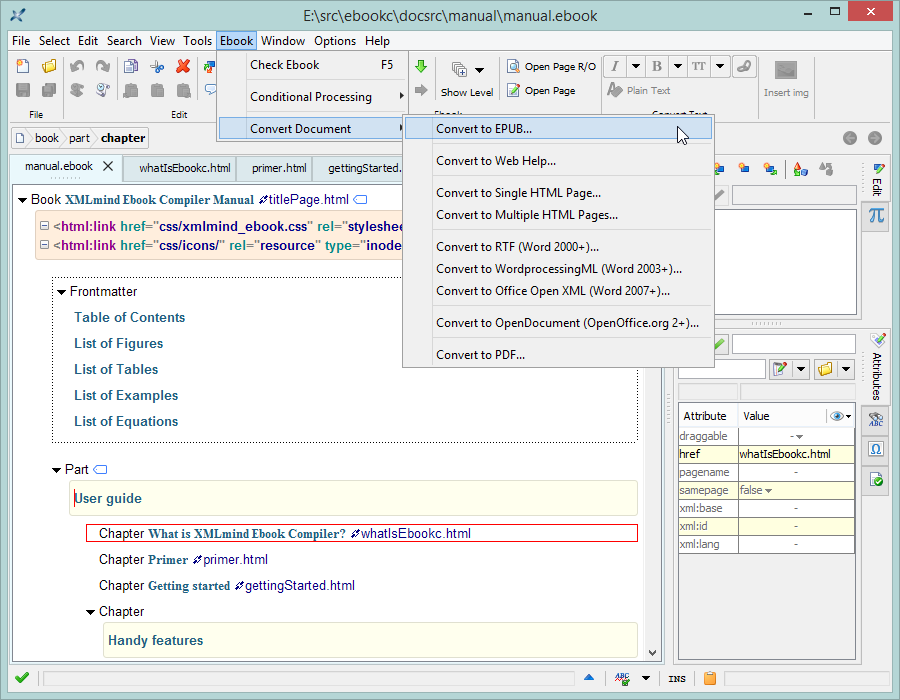Click the Open Page R/O button
The image size is (900, 700).
tap(551, 67)
